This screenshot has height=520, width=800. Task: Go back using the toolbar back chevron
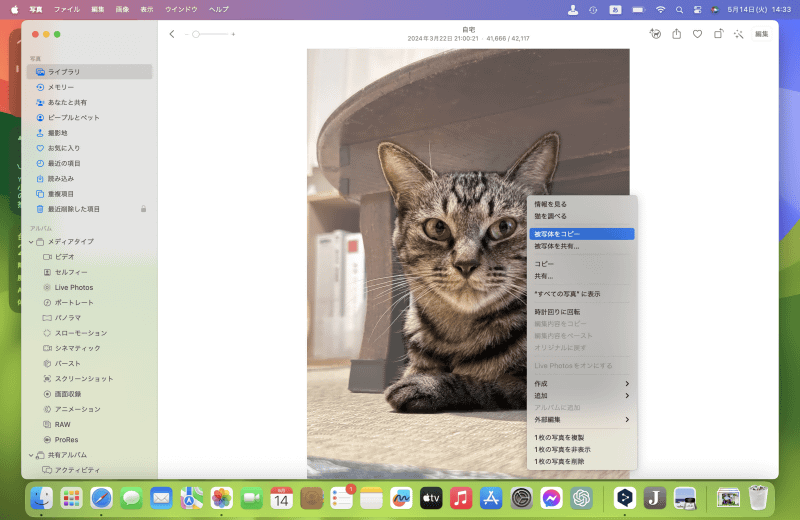point(172,34)
